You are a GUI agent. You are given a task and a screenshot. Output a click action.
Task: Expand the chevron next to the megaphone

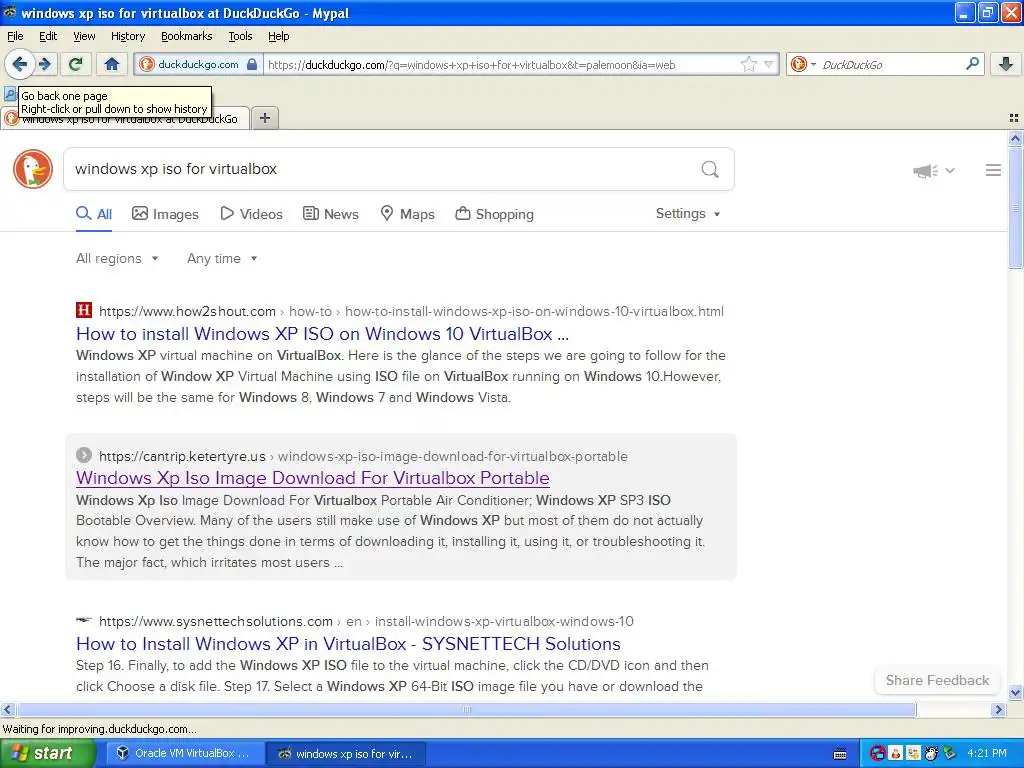click(950, 170)
